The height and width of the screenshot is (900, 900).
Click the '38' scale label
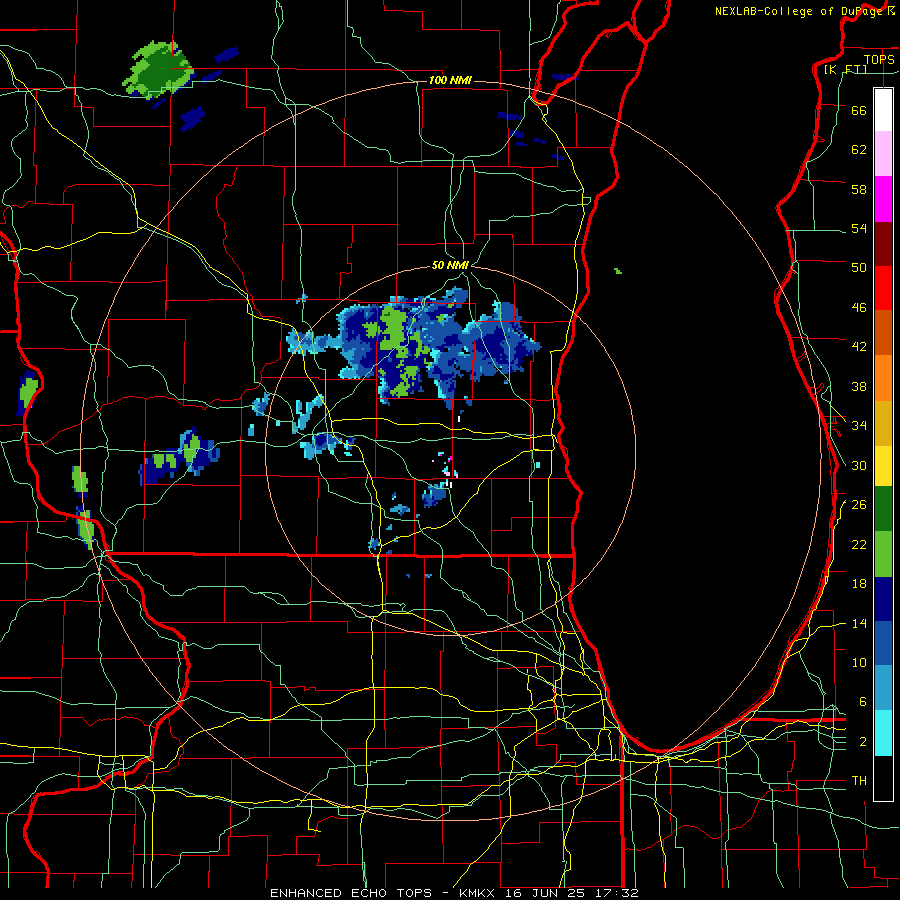tap(859, 386)
